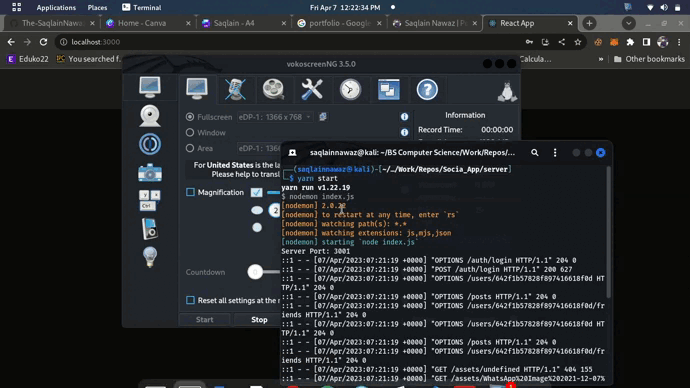
Task: Open a new browser tab with plus
Action: tap(589, 23)
